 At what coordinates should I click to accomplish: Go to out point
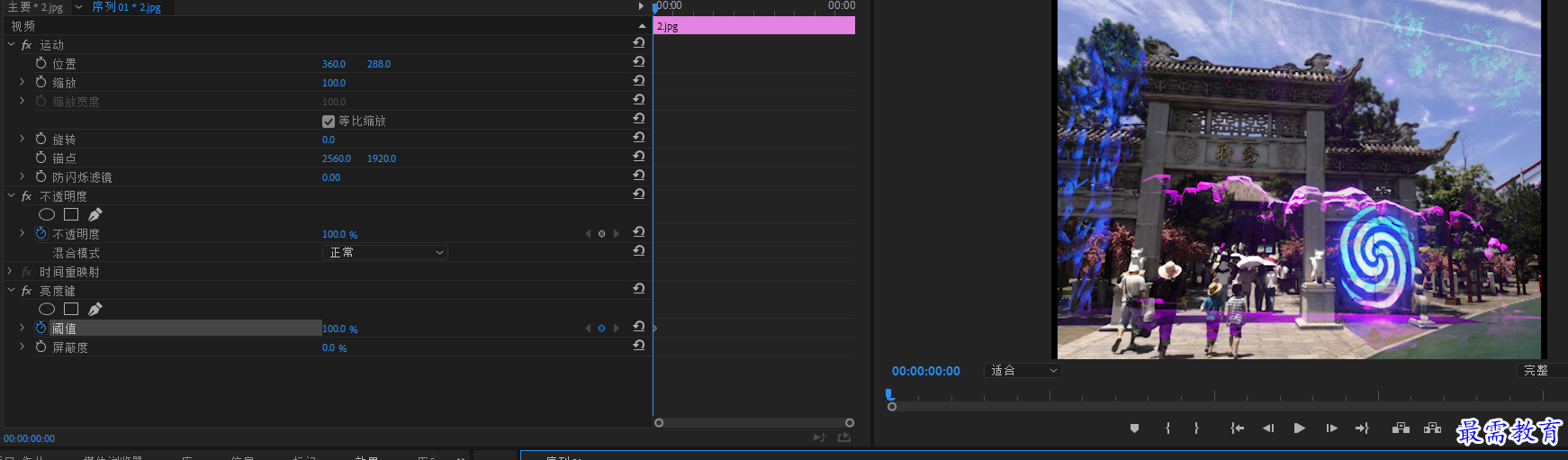click(x=1362, y=428)
